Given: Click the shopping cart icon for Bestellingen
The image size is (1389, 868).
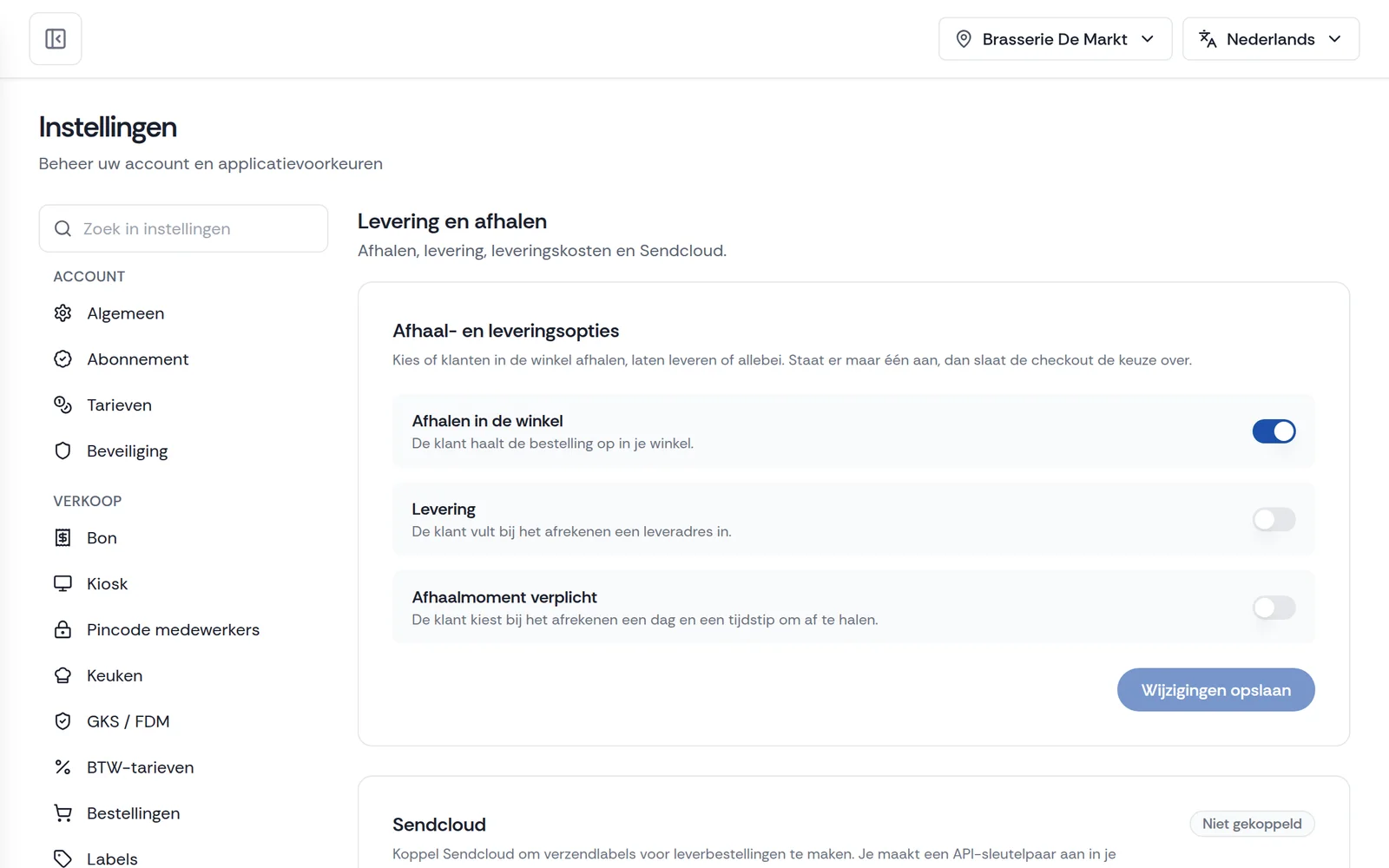Looking at the screenshot, I should point(63,814).
